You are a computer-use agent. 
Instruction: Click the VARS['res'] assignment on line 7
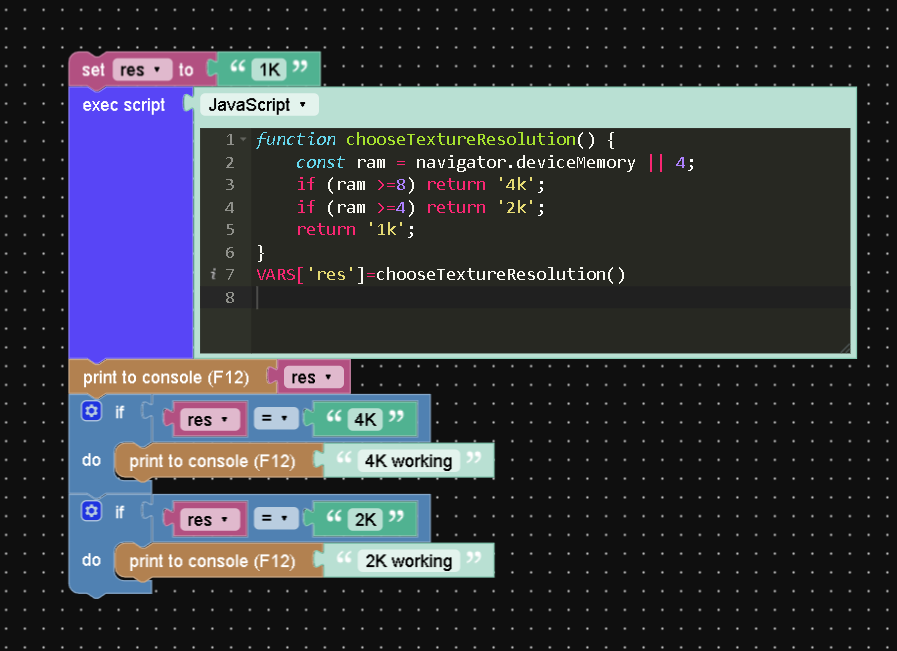tap(310, 275)
